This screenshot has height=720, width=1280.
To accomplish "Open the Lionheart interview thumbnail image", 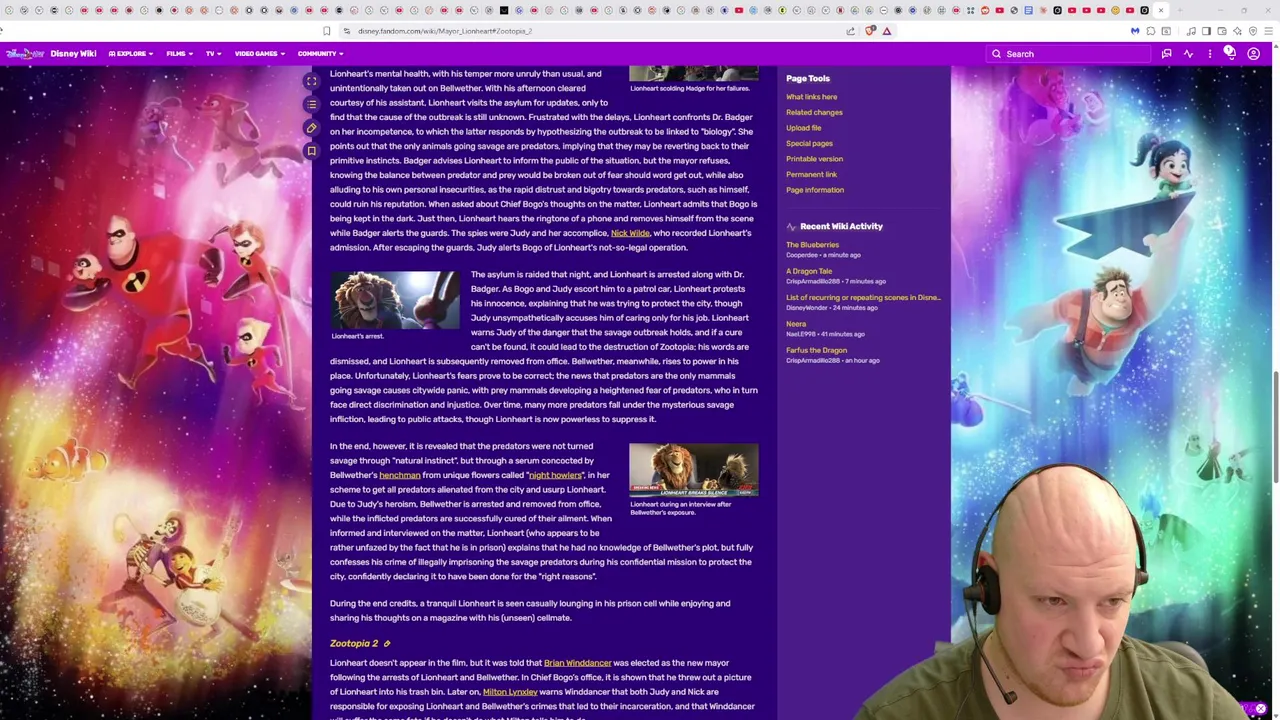I will (693, 470).
